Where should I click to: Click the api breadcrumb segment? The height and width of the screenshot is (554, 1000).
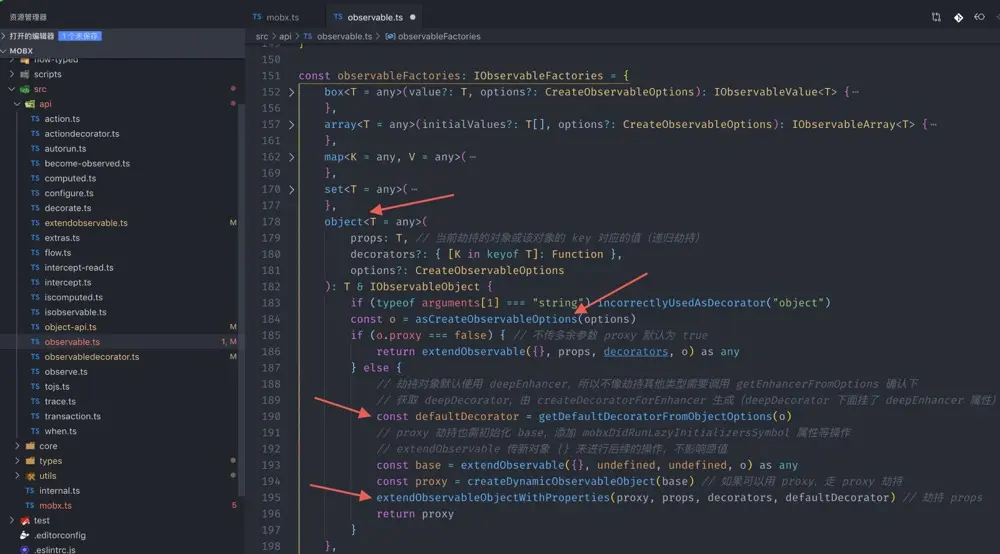[285, 36]
